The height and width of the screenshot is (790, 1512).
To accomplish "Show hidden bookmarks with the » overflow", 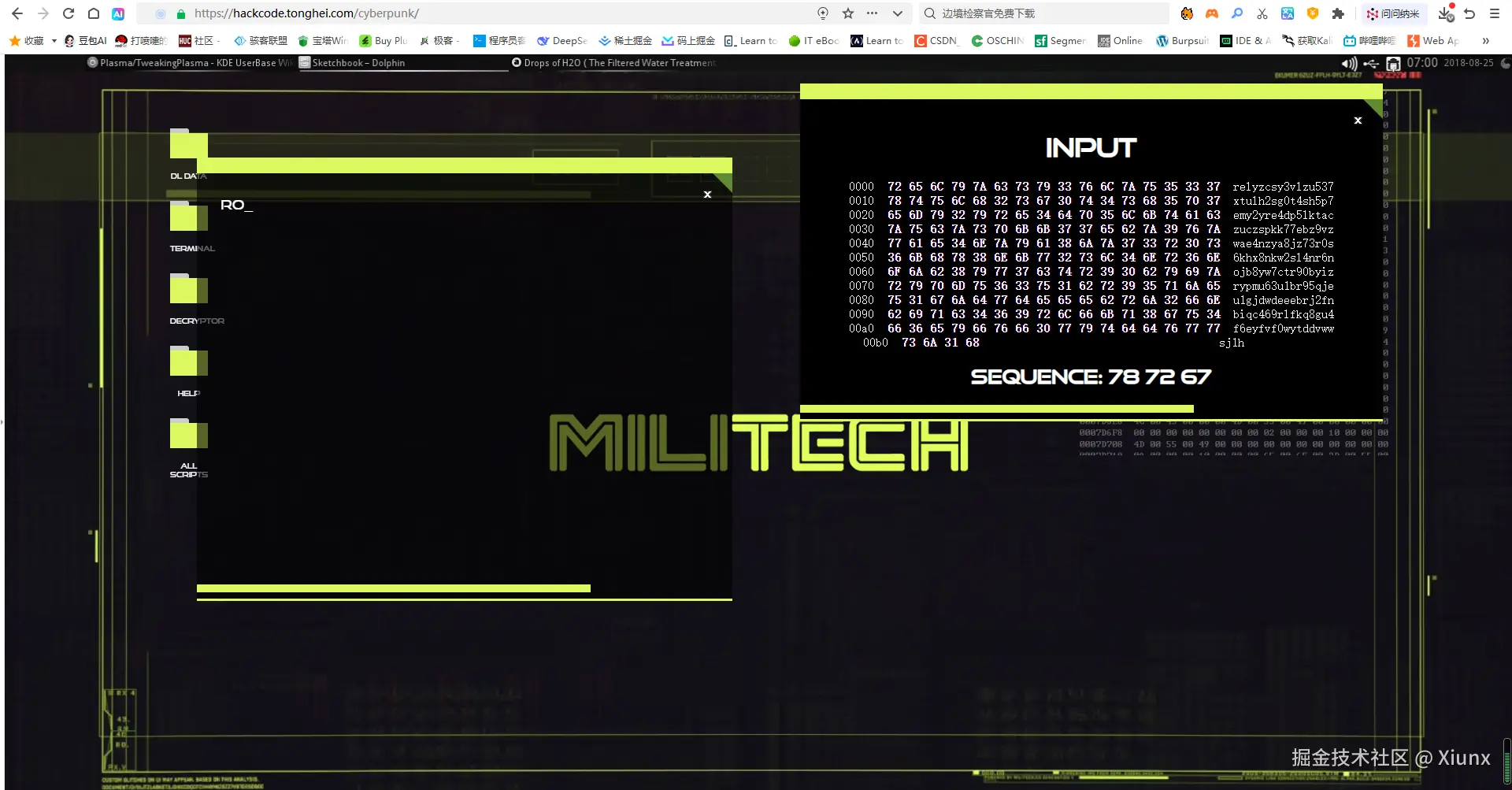I will click(x=1485, y=41).
